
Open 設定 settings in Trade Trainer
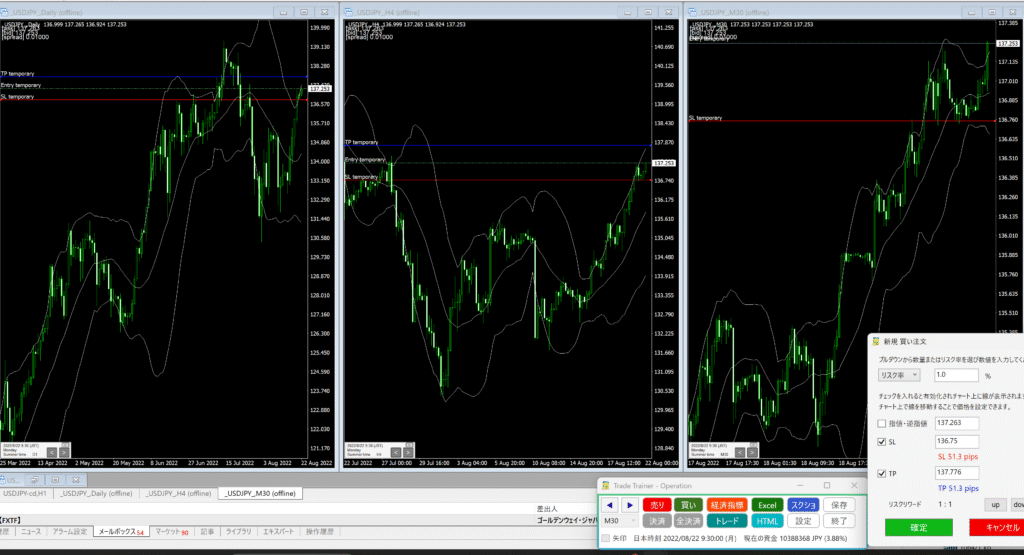(803, 521)
